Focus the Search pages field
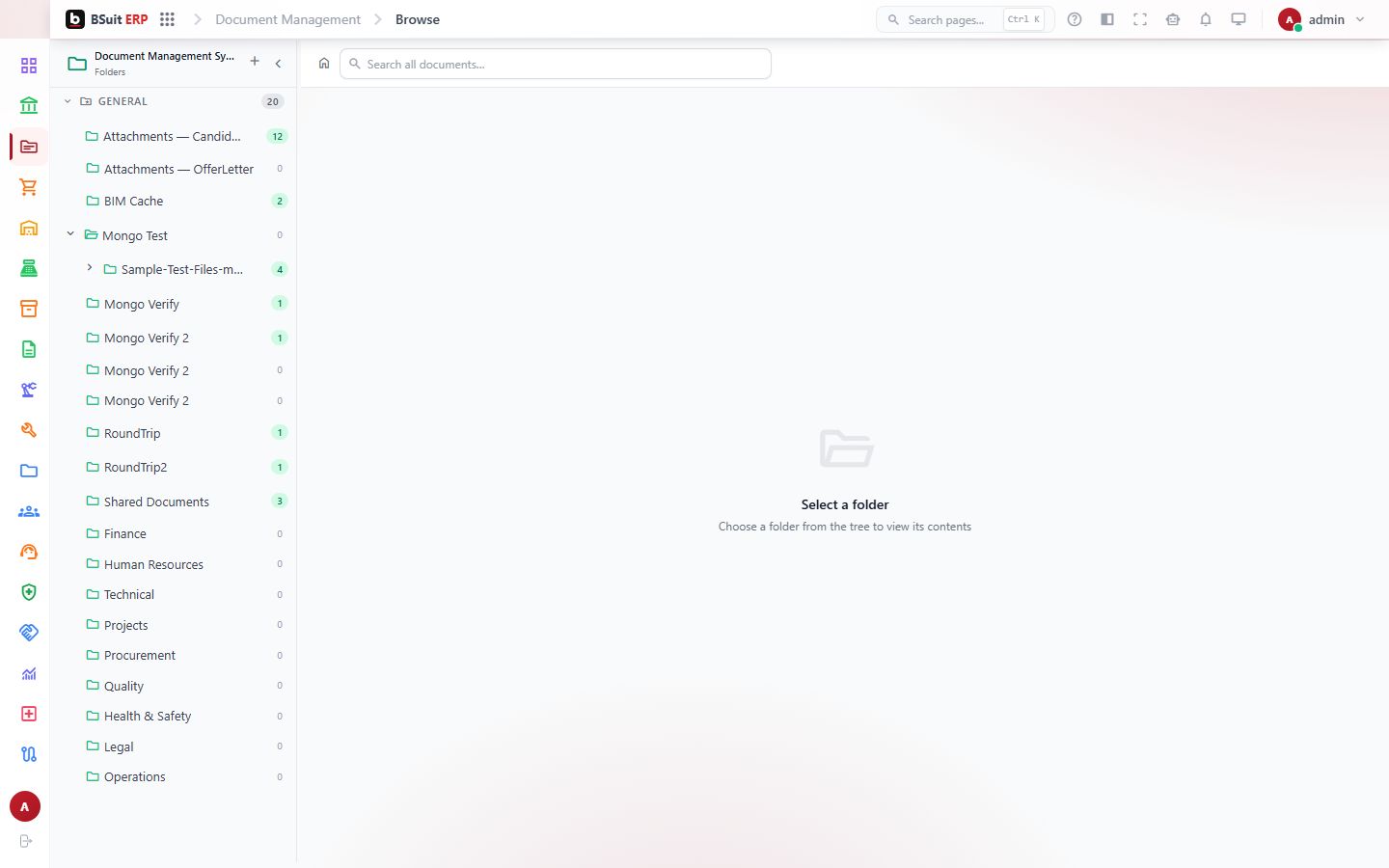This screenshot has width=1389, height=868. [965, 19]
